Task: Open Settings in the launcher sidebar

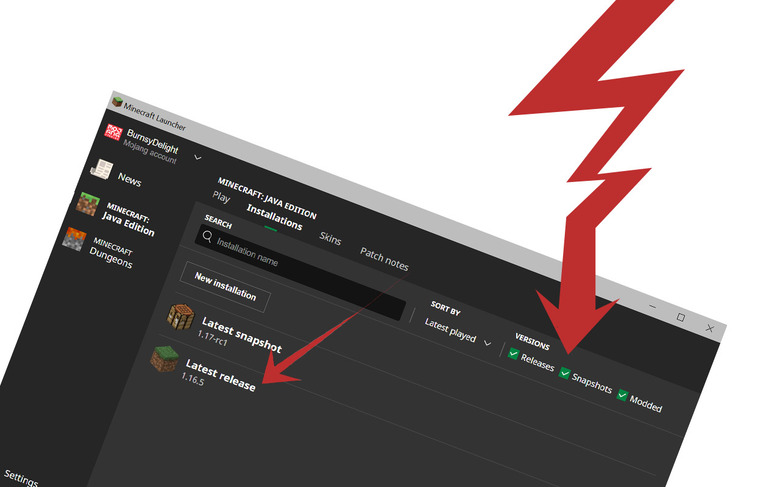Action: coord(20,479)
